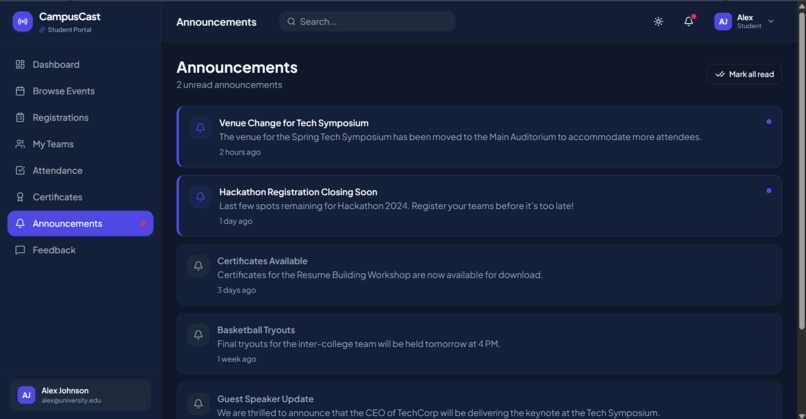Click the '2 hours ago' timestamp

240,152
